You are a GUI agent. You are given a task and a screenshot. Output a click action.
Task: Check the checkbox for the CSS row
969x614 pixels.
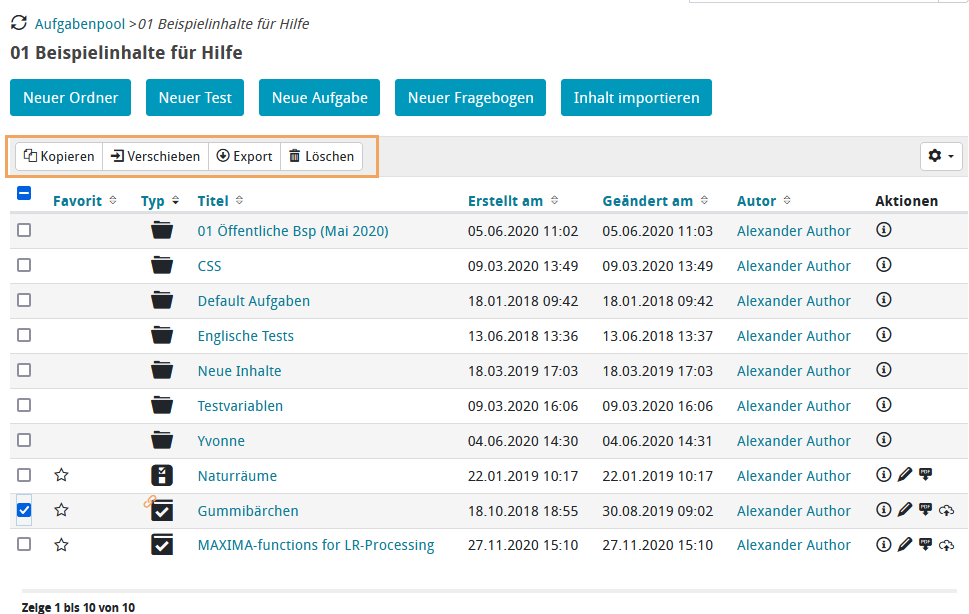23,265
